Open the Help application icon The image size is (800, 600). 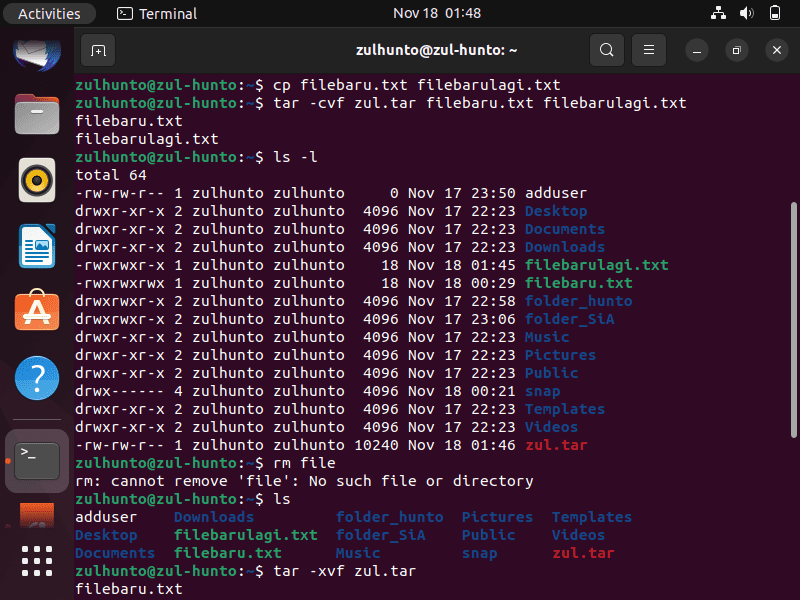click(x=37, y=378)
